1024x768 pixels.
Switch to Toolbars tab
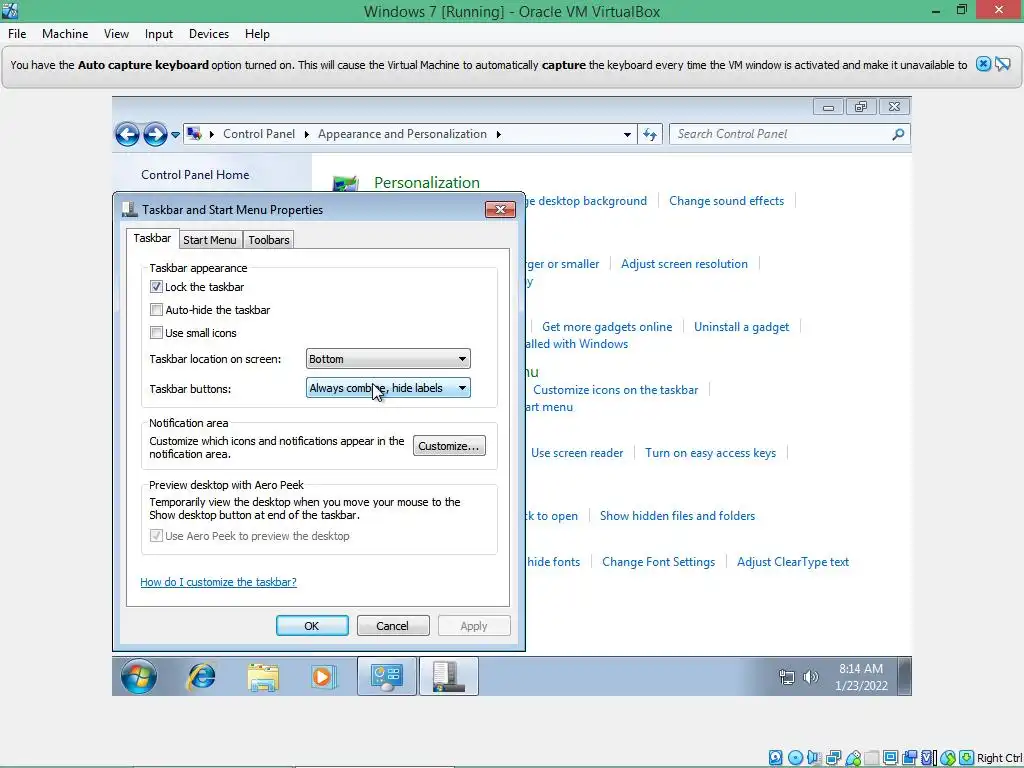(x=268, y=240)
